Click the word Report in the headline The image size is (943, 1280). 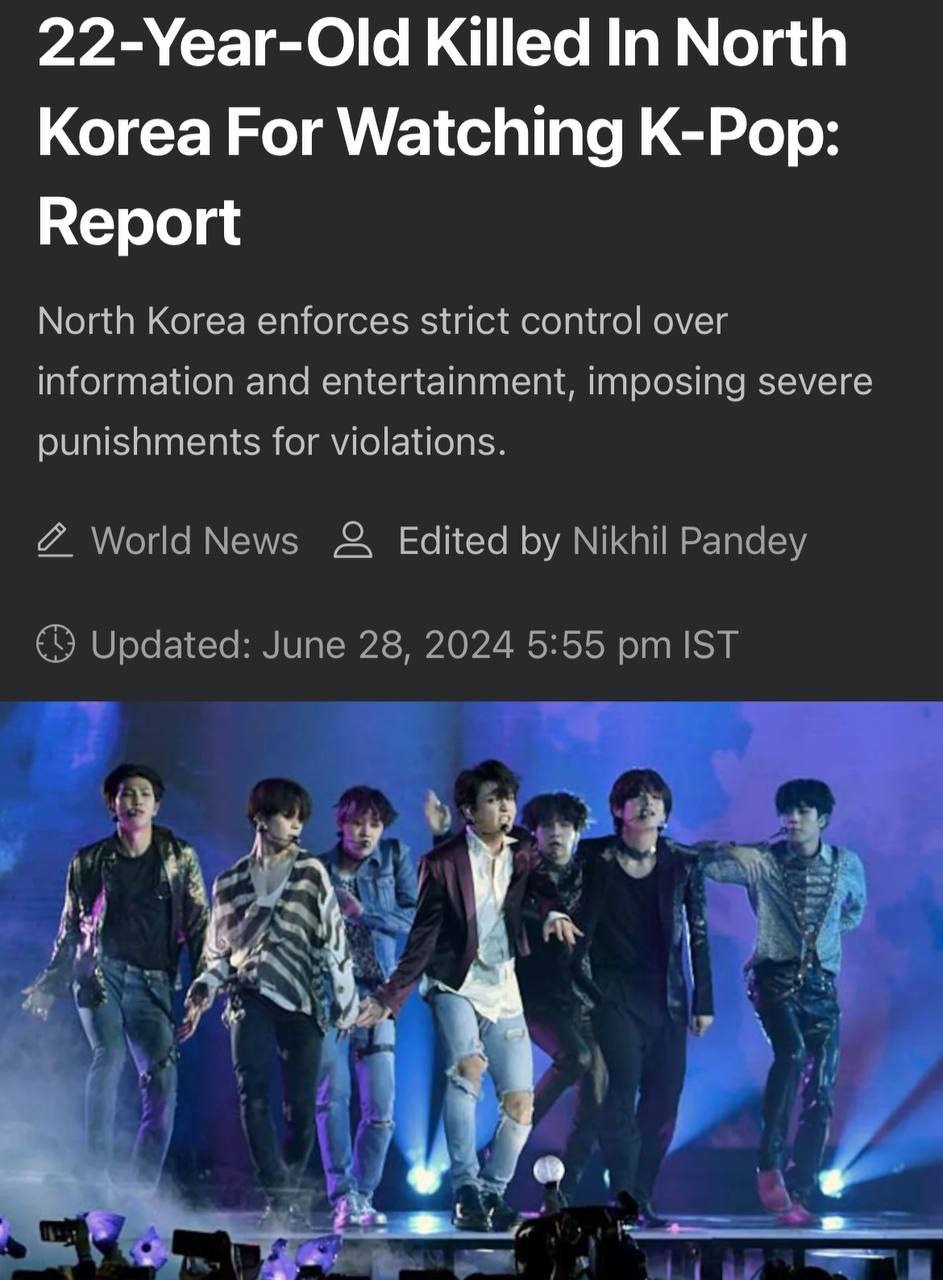(x=139, y=221)
